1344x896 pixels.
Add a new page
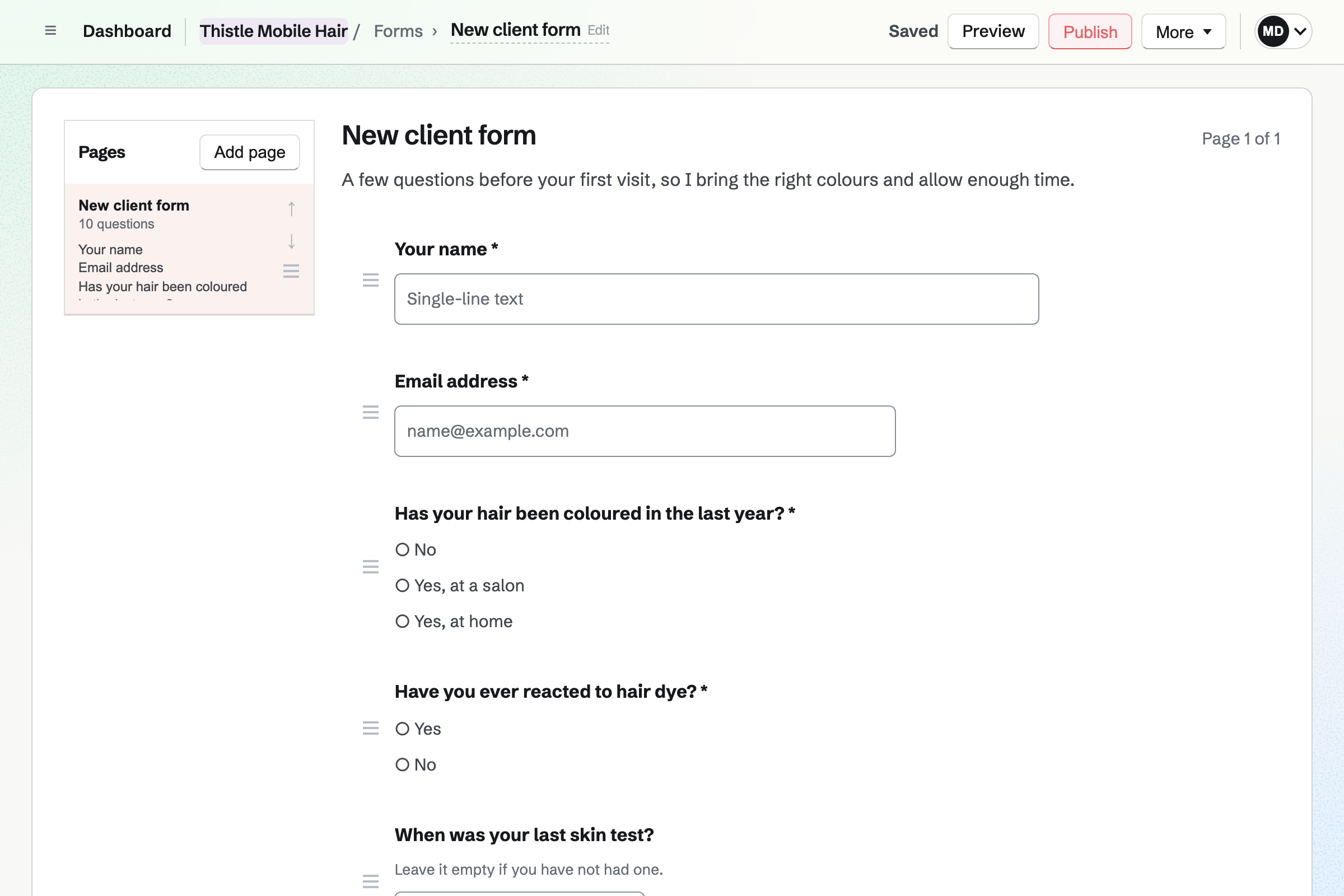250,152
